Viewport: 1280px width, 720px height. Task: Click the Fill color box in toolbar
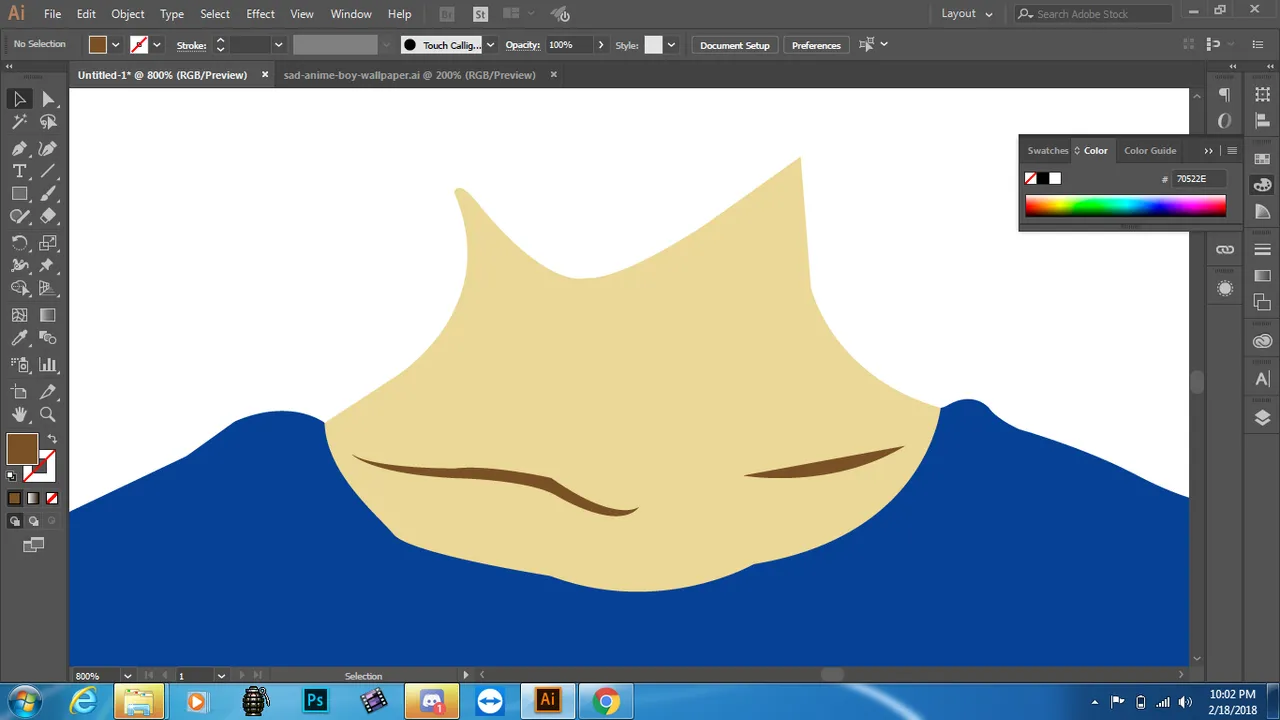pos(22,449)
